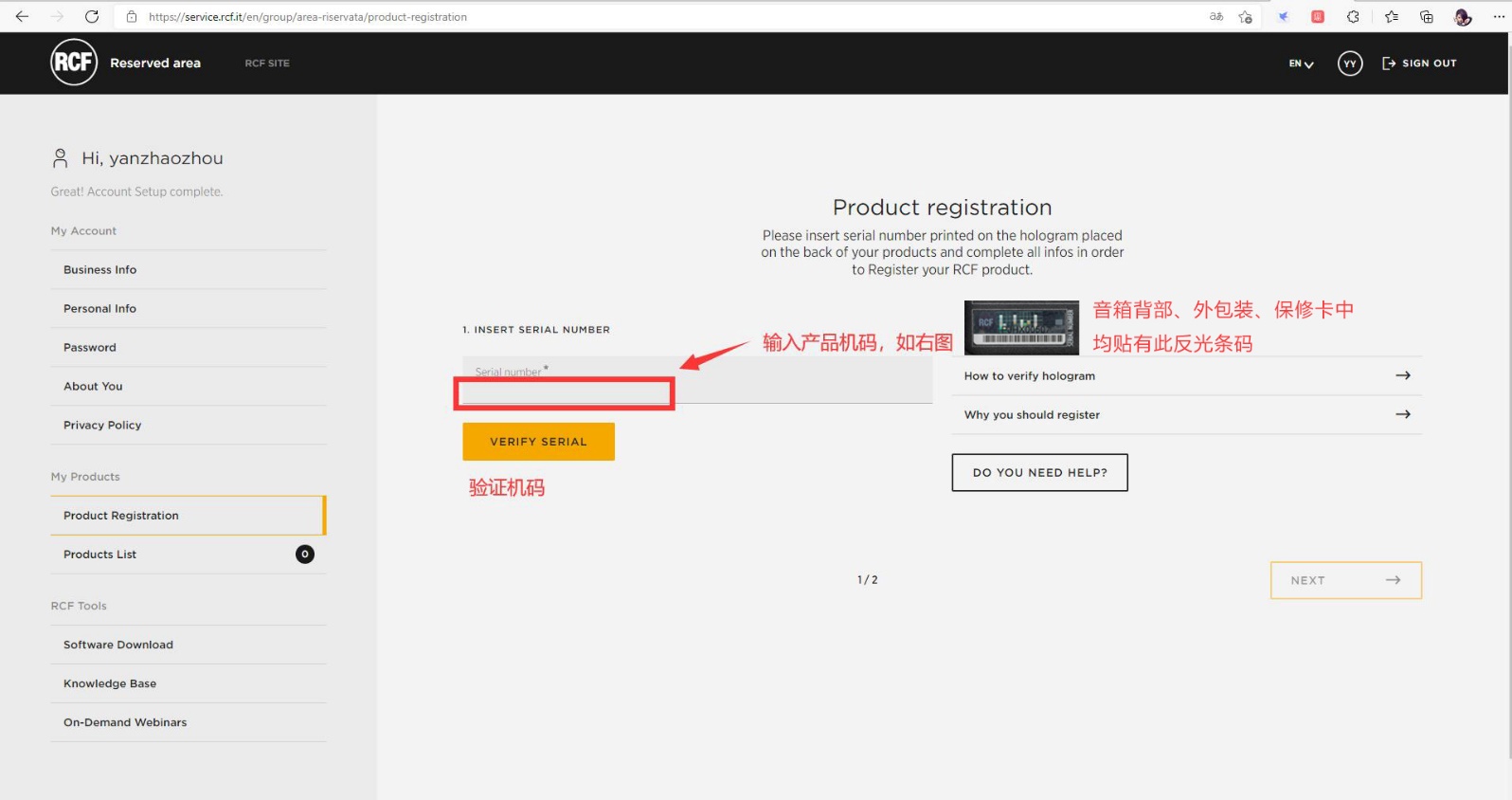Expand Why you should register
Viewport: 1512px width, 800px height.
coord(1187,415)
